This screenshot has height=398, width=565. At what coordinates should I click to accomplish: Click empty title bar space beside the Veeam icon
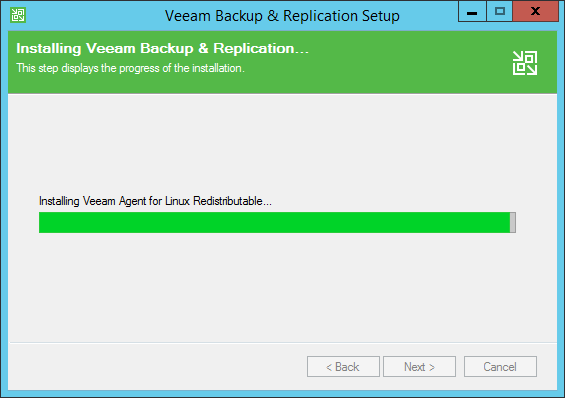[90, 15]
